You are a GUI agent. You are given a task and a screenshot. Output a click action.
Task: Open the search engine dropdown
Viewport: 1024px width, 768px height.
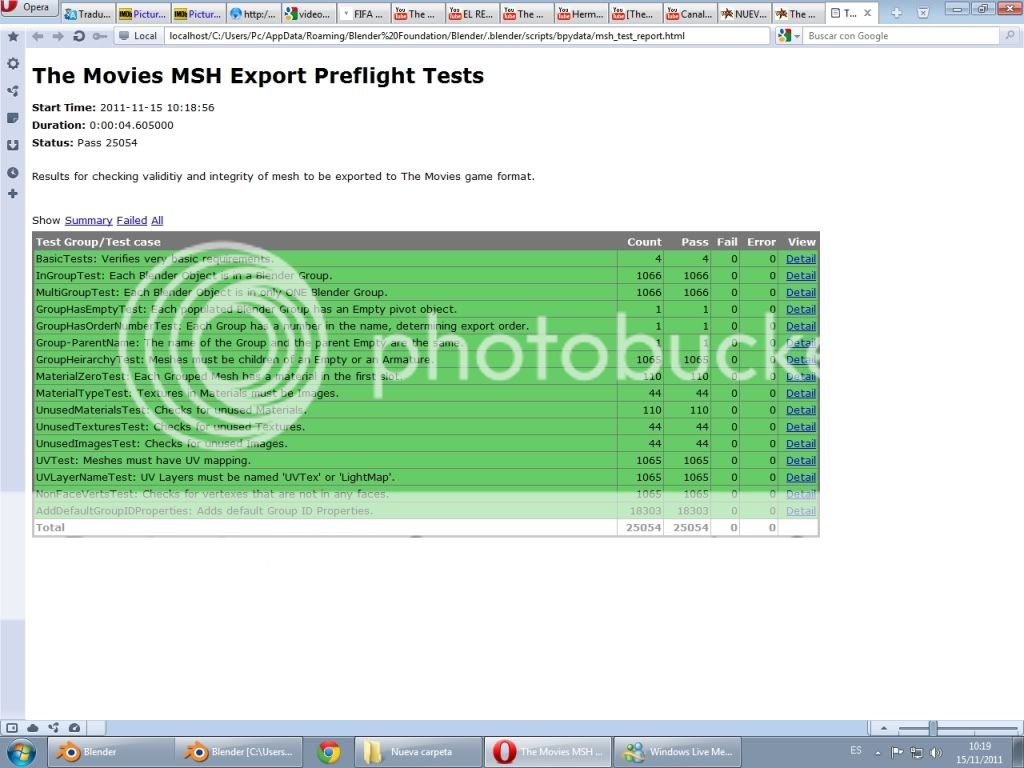tap(788, 36)
